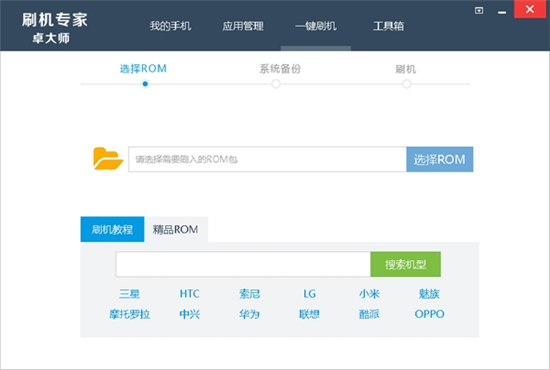550x370 pixels.
Task: Click the blue 选择ROM button
Action: click(x=440, y=159)
